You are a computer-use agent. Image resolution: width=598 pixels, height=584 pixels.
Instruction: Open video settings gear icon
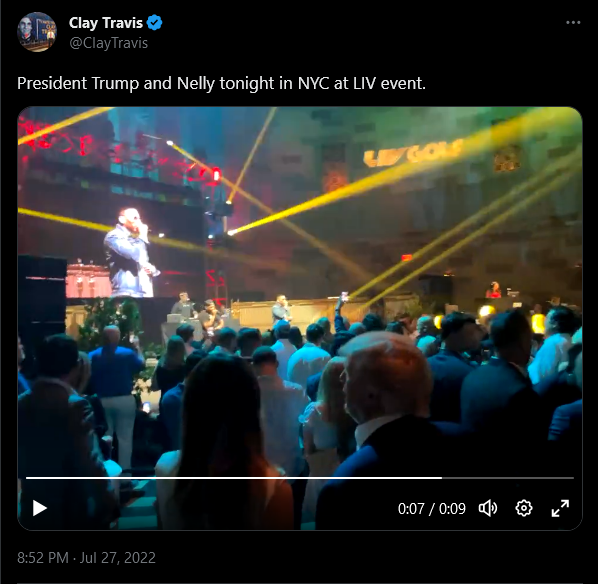(x=524, y=508)
